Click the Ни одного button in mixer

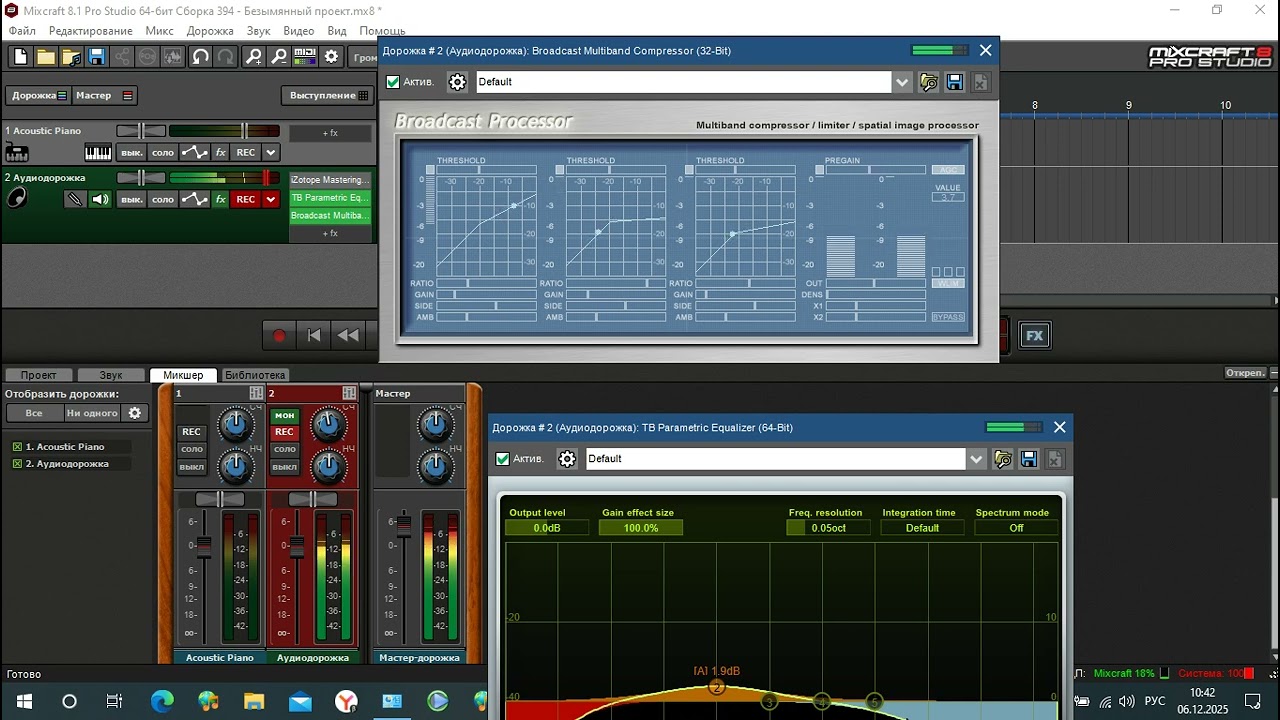pos(93,413)
